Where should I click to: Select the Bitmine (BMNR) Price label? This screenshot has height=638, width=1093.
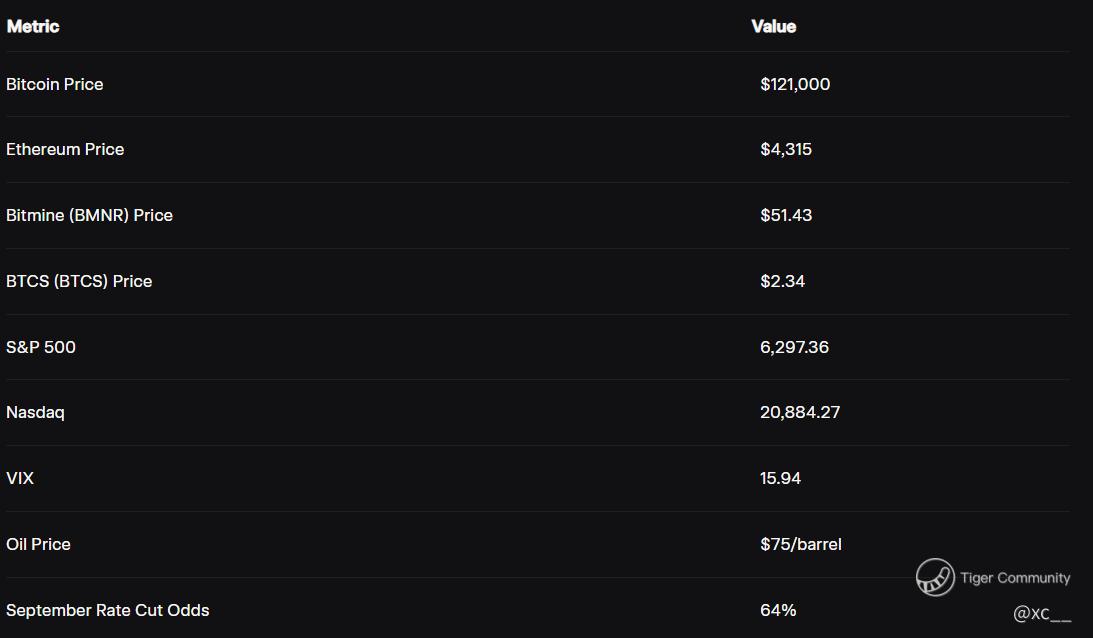pyautogui.click(x=89, y=215)
